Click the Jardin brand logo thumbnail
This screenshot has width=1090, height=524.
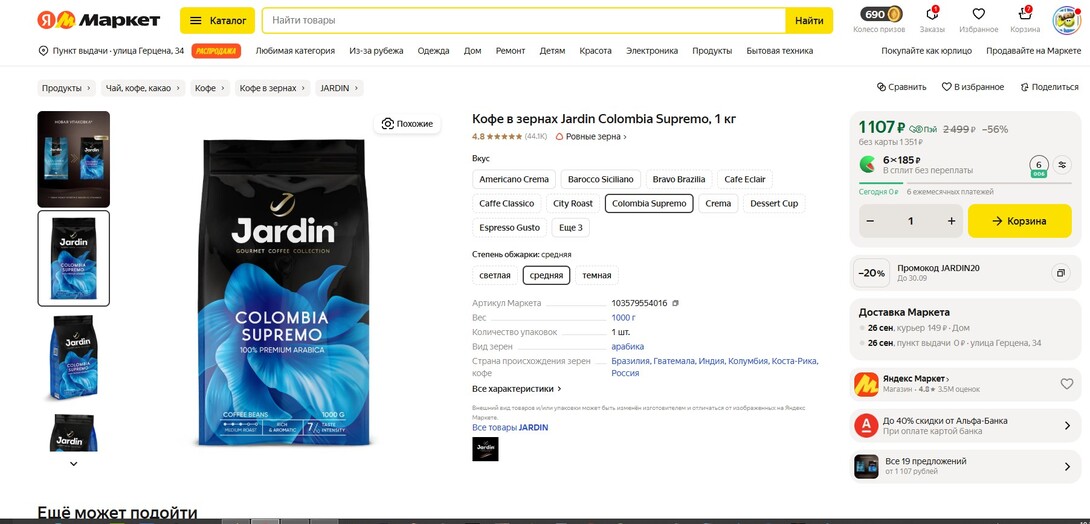point(485,449)
